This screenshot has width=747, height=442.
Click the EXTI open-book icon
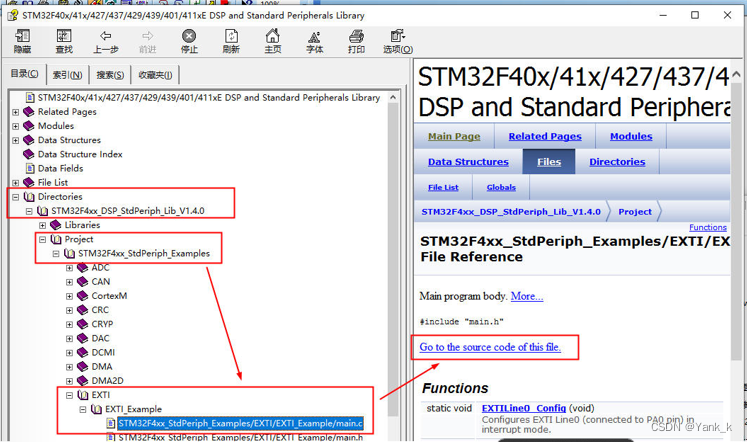(83, 395)
